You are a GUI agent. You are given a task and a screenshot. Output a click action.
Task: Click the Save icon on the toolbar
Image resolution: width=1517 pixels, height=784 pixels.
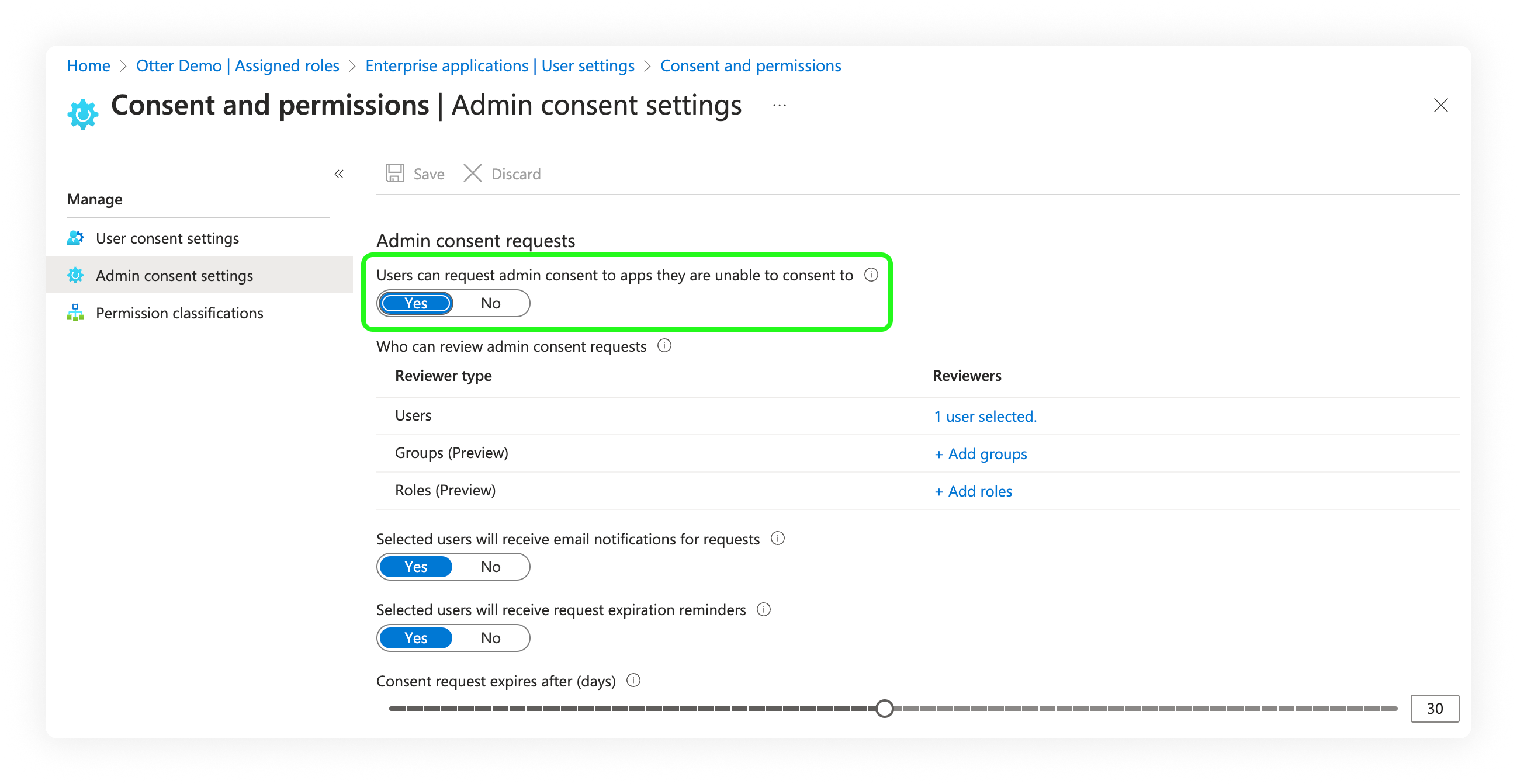tap(395, 173)
